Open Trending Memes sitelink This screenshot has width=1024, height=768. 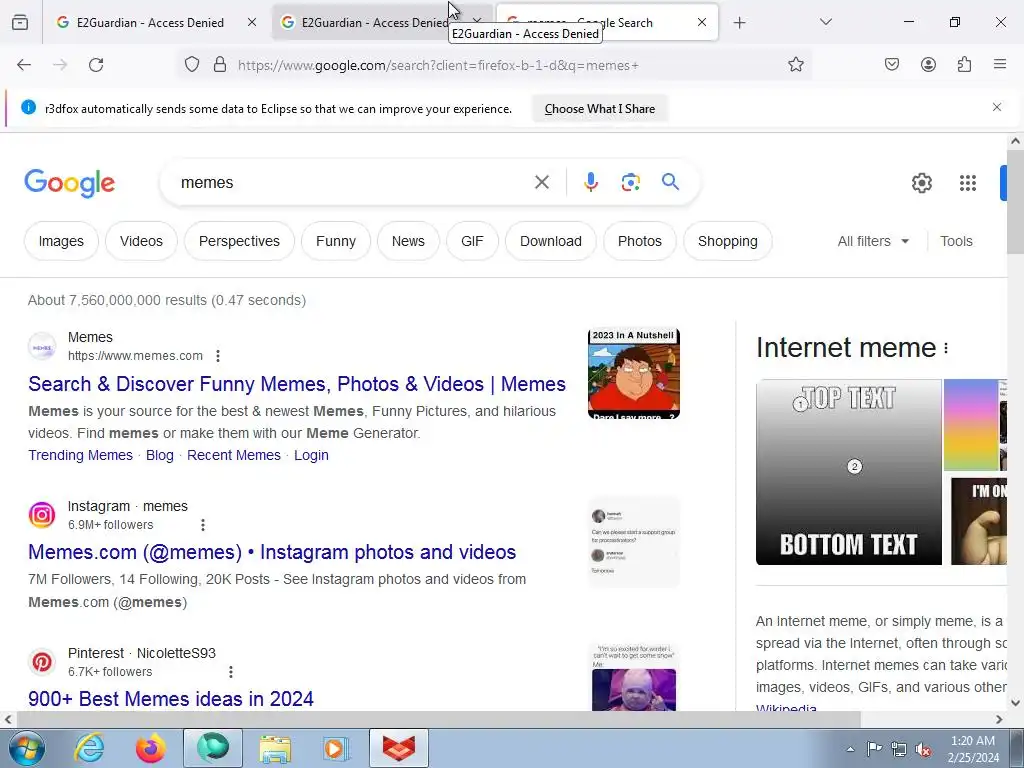(80, 455)
